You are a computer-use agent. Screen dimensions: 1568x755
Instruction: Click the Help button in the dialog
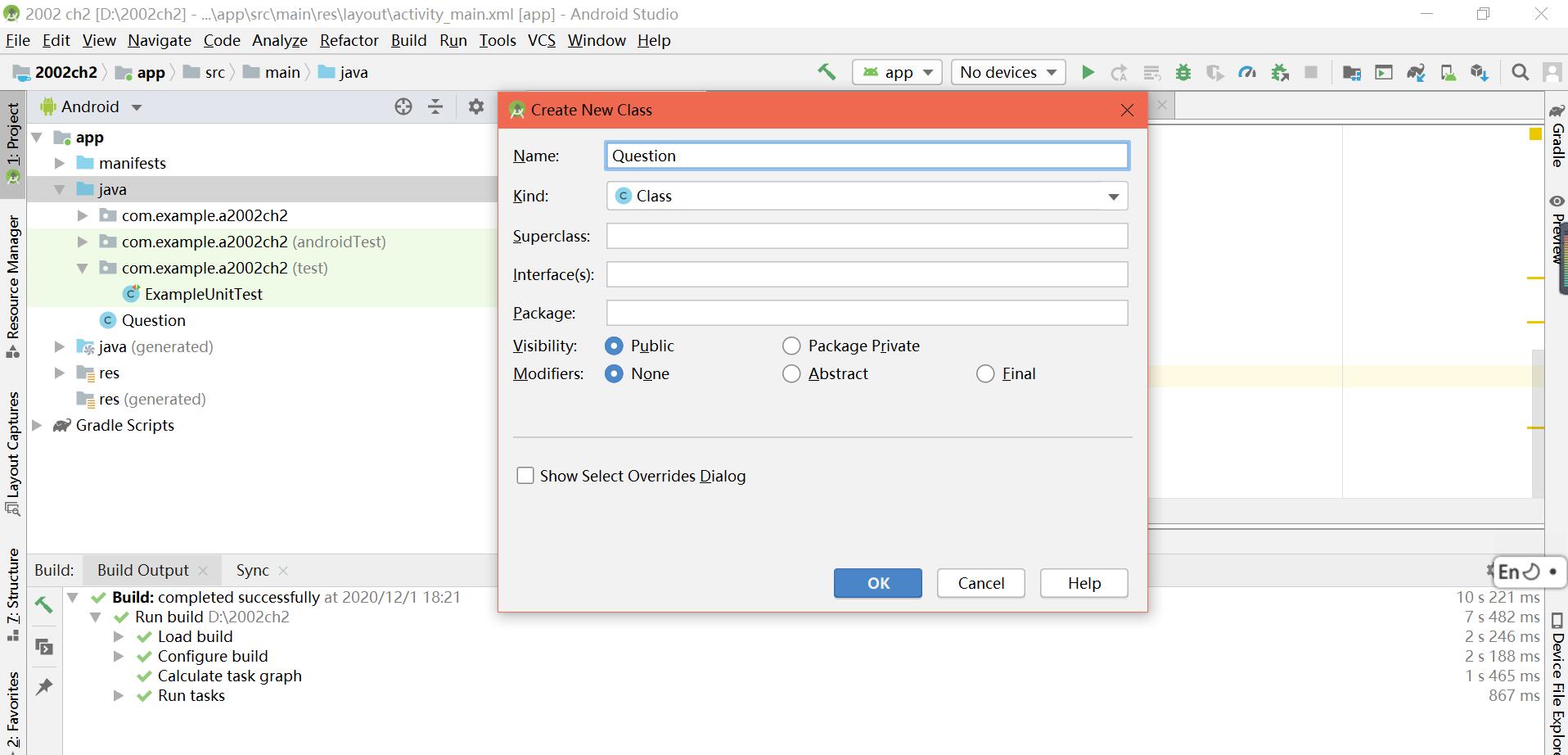(x=1084, y=583)
